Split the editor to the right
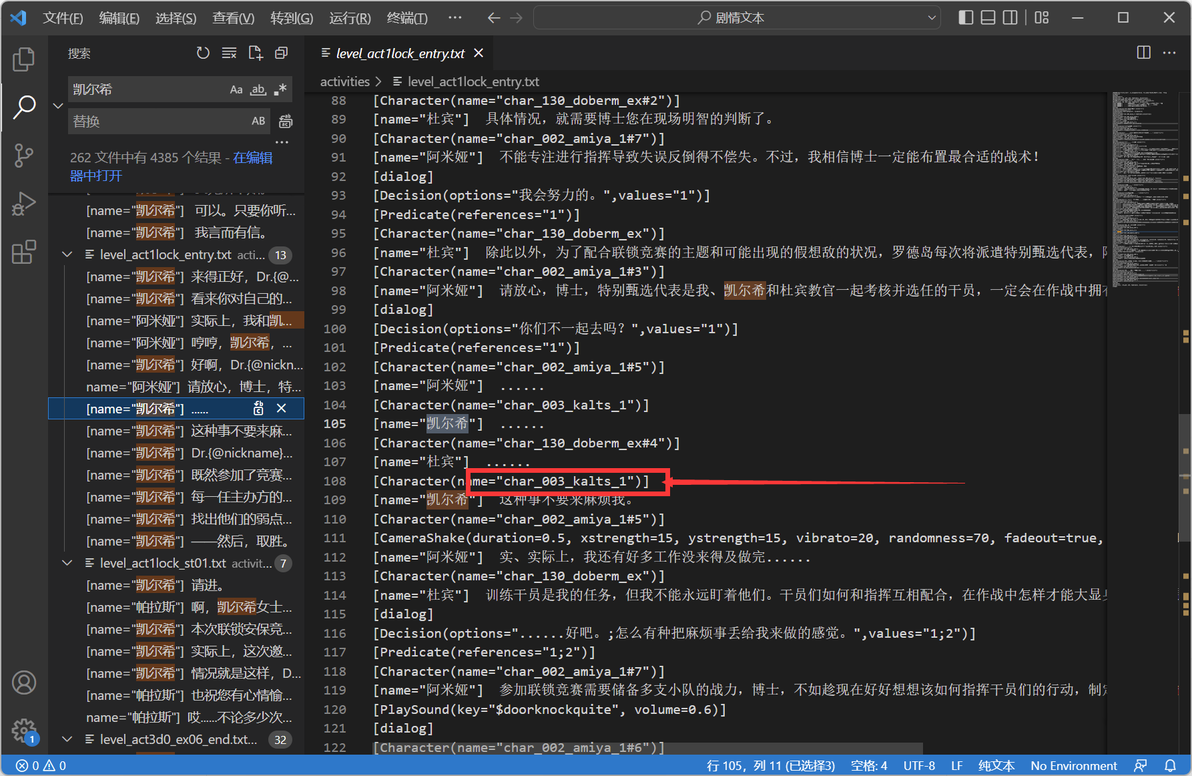1192x776 pixels. coord(1143,52)
